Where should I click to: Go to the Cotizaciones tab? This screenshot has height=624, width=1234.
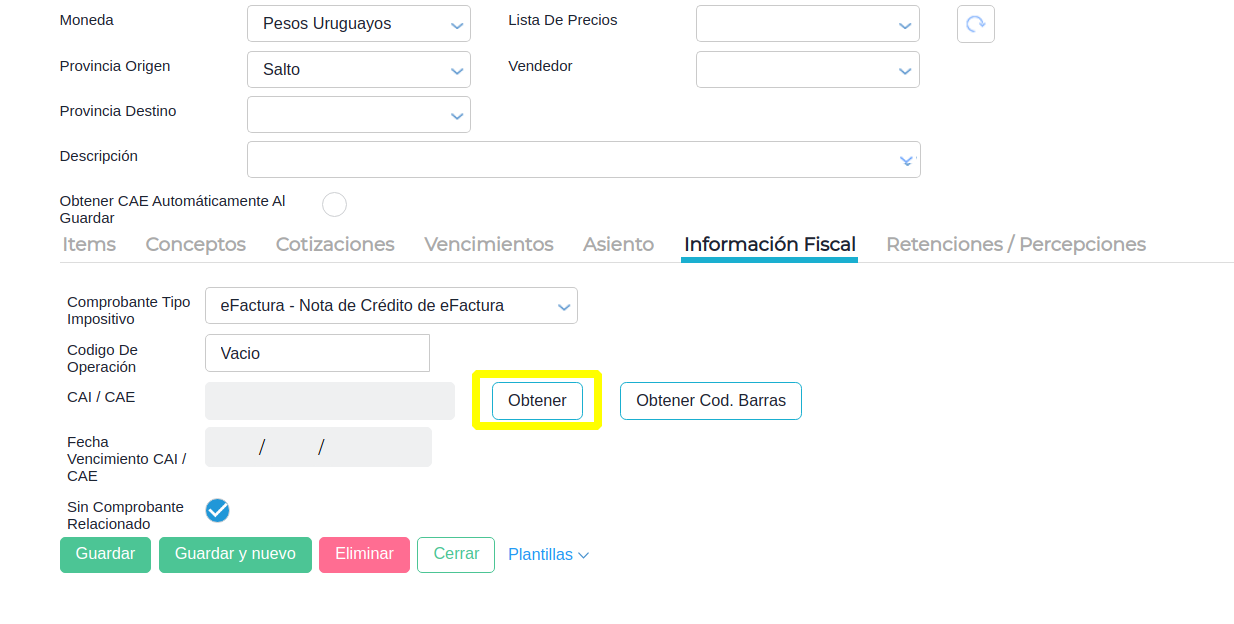pos(335,244)
